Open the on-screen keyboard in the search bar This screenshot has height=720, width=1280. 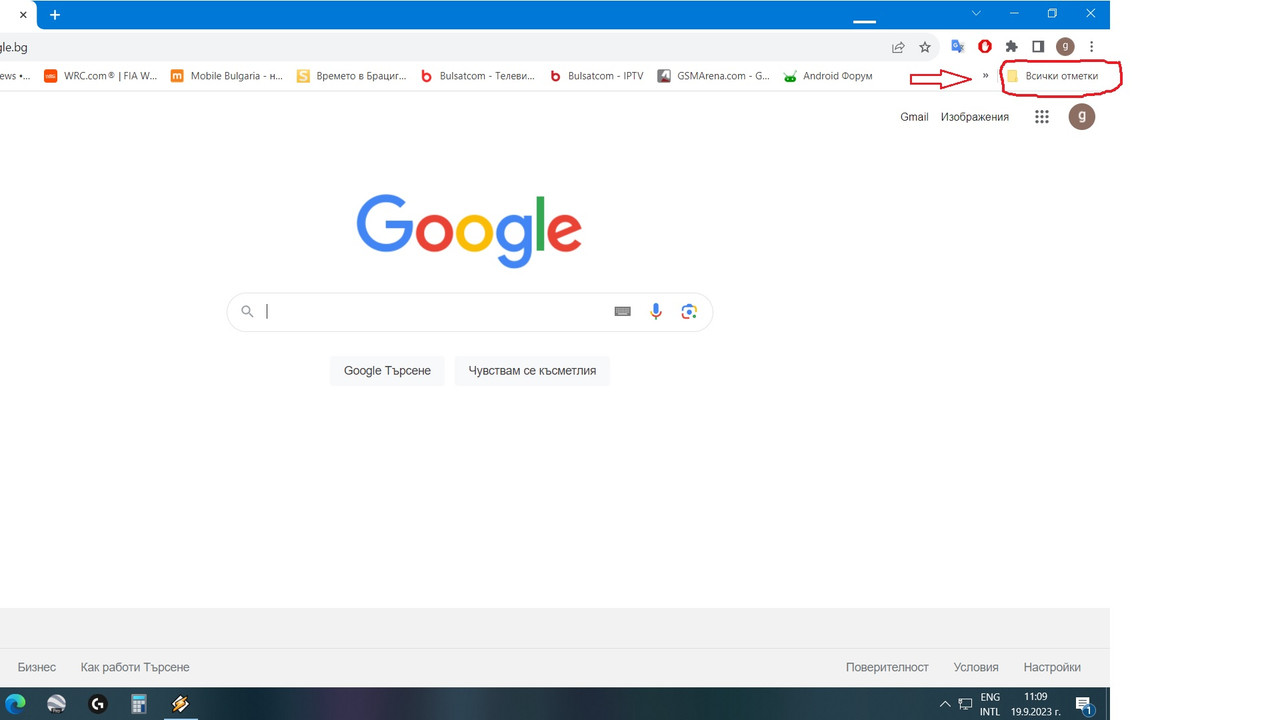[622, 311]
